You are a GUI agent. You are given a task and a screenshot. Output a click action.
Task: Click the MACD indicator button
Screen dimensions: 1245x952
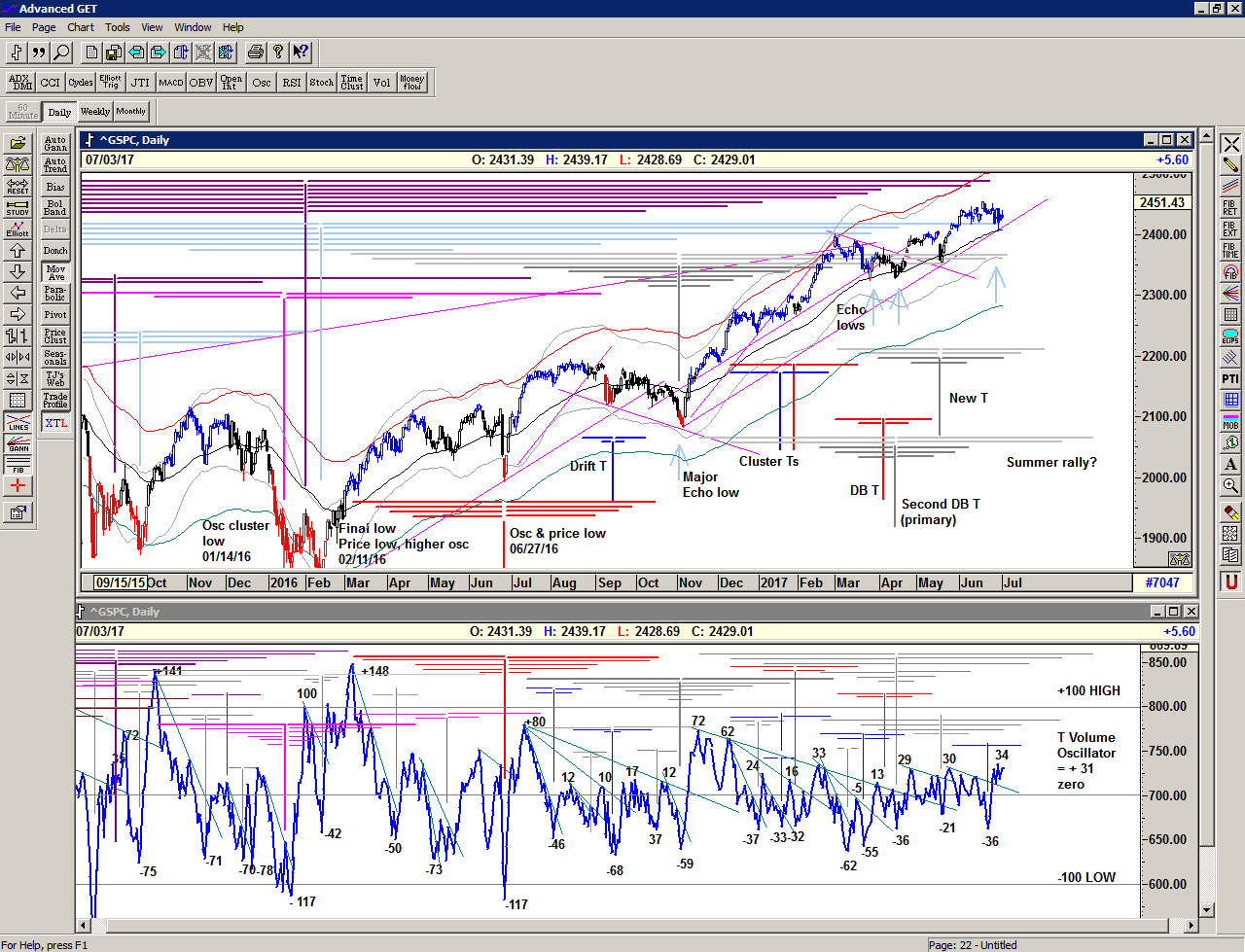click(x=171, y=83)
